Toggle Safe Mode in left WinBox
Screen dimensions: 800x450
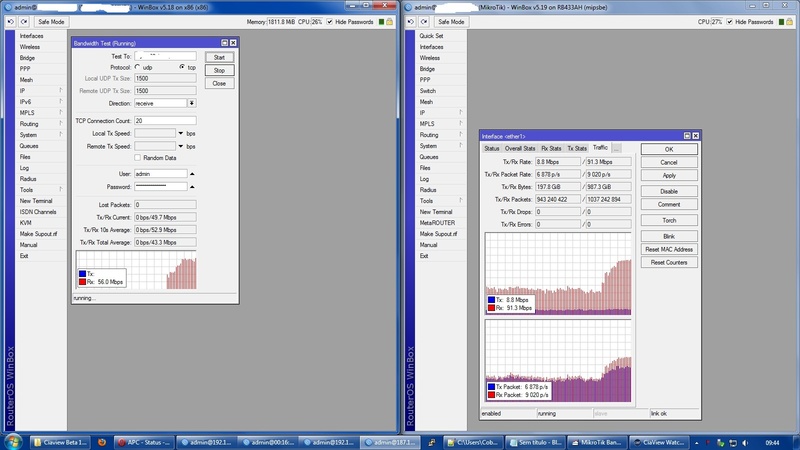(x=51, y=22)
